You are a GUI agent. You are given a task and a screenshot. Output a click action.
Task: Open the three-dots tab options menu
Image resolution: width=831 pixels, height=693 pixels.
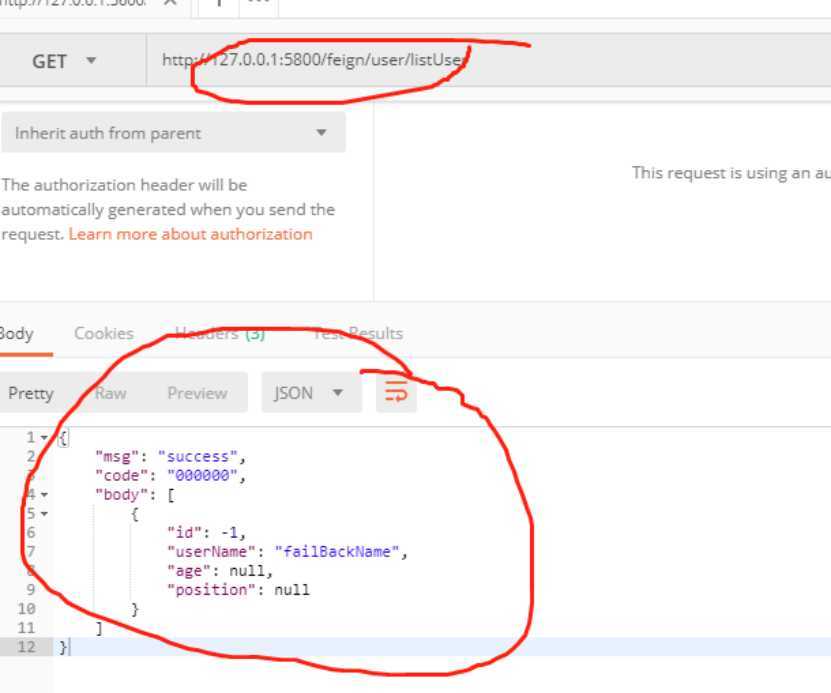coord(257,3)
